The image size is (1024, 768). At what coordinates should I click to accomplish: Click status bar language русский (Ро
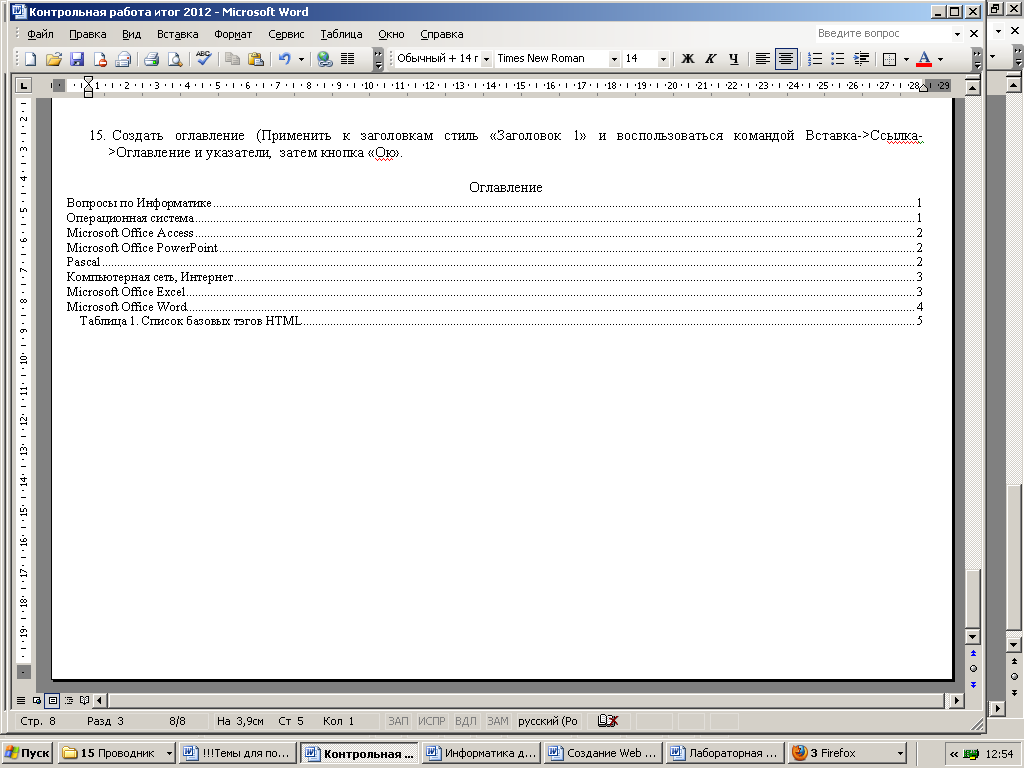547,721
